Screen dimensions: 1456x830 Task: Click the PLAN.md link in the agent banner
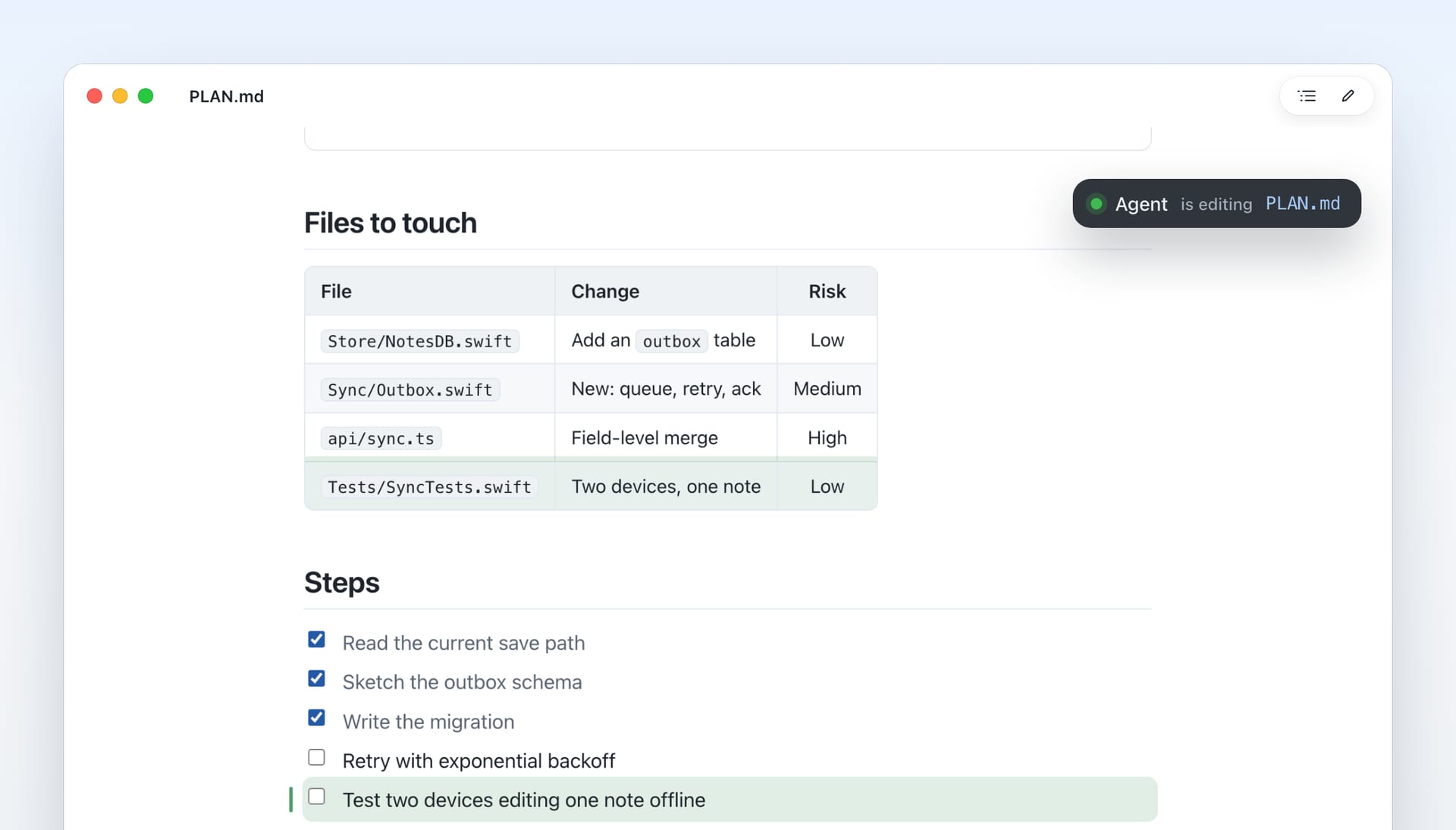(1302, 204)
